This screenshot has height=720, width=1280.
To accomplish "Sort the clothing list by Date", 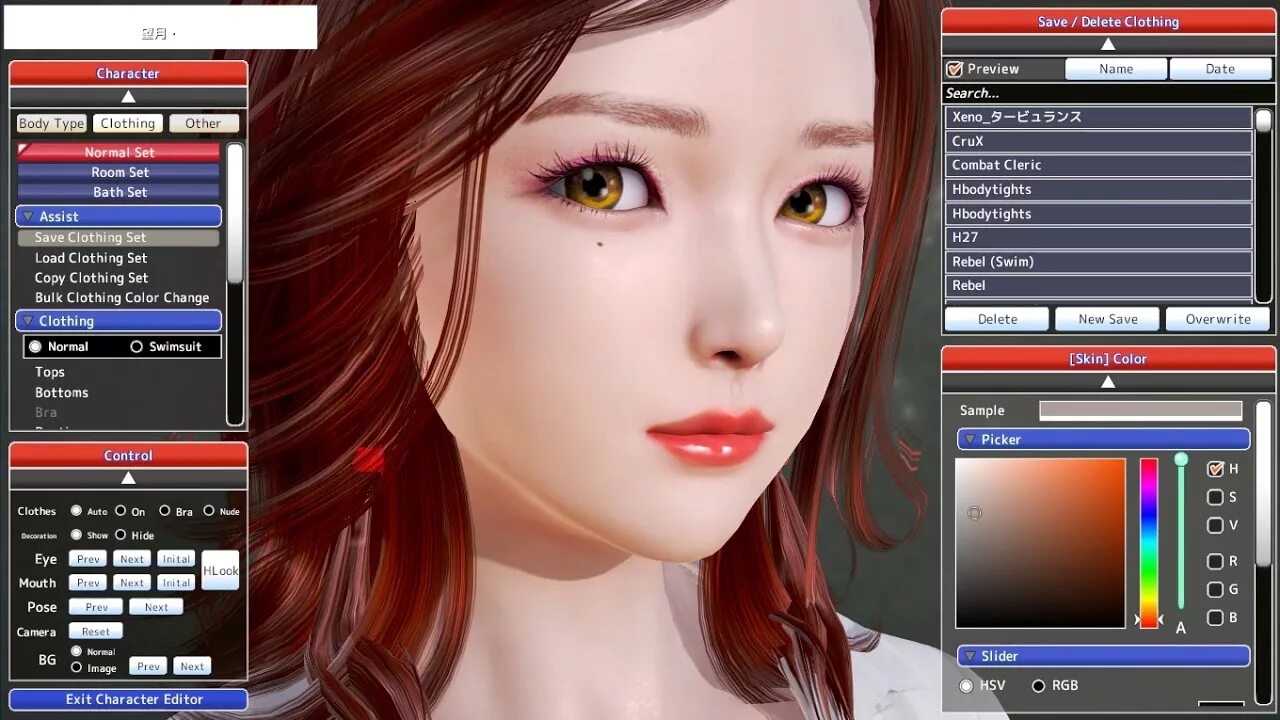I will tap(1220, 69).
